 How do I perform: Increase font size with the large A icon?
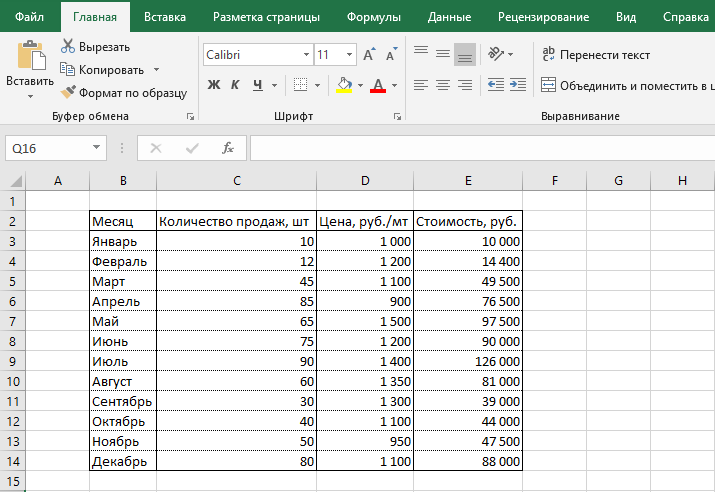[x=369, y=55]
